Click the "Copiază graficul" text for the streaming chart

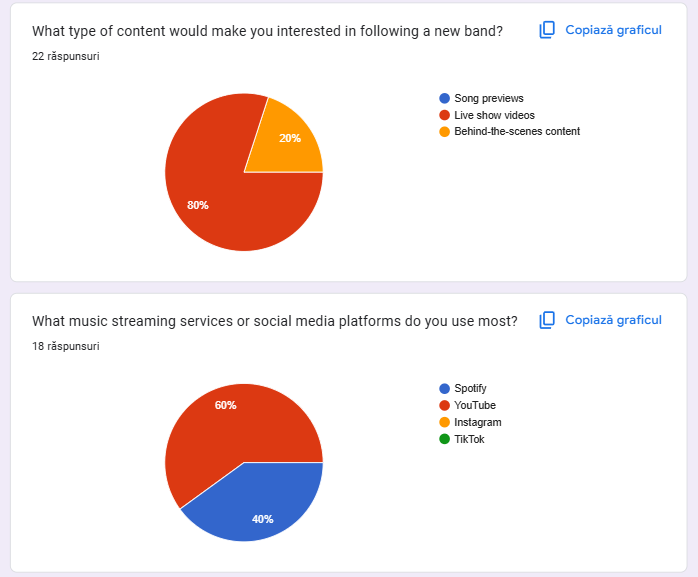click(x=613, y=320)
